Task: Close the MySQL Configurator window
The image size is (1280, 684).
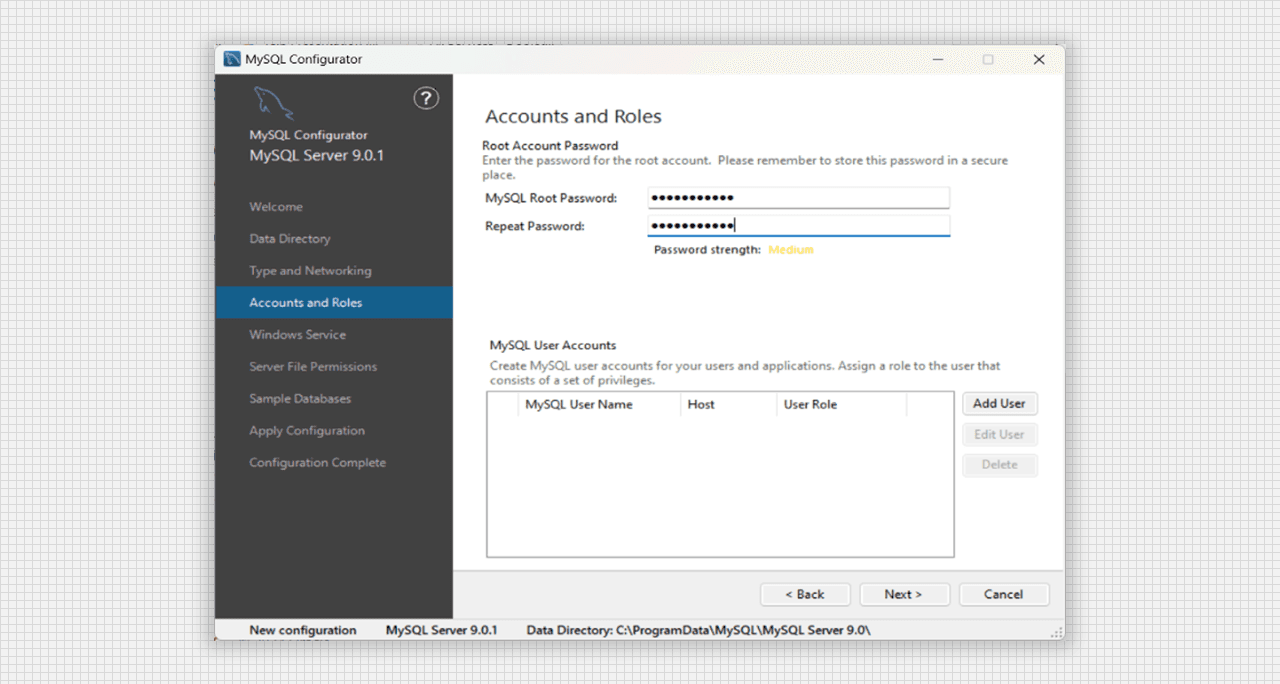Action: tap(1039, 60)
